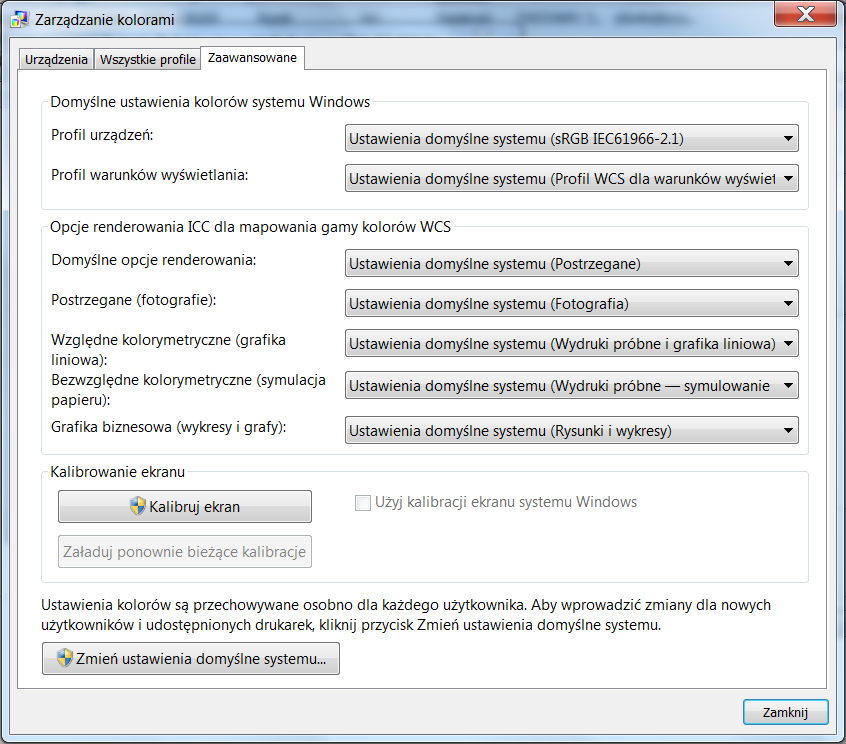This screenshot has width=846, height=744.
Task: Expand the Względne kolorymetryczne dropdown list
Action: click(x=571, y=344)
